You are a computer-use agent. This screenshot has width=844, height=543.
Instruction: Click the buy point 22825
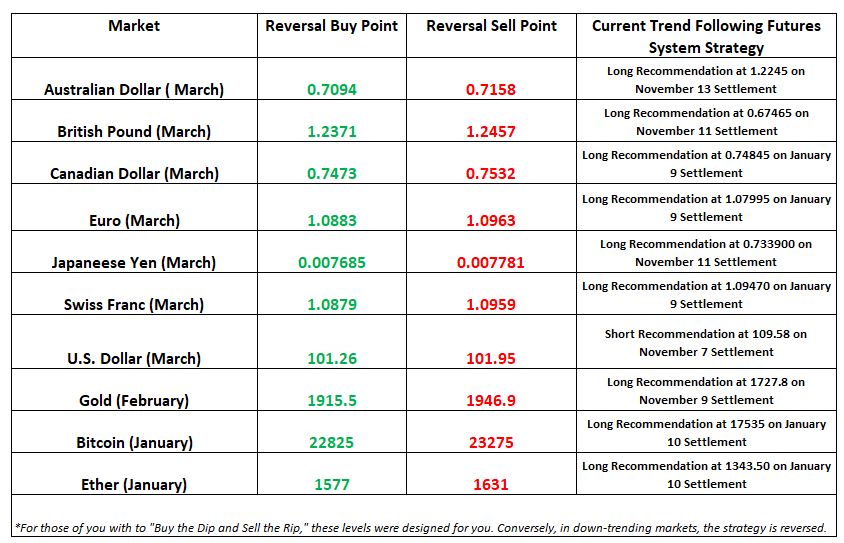click(x=332, y=442)
